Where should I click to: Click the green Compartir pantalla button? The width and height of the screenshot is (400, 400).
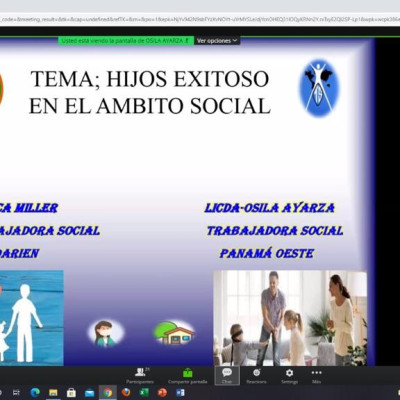(x=188, y=376)
